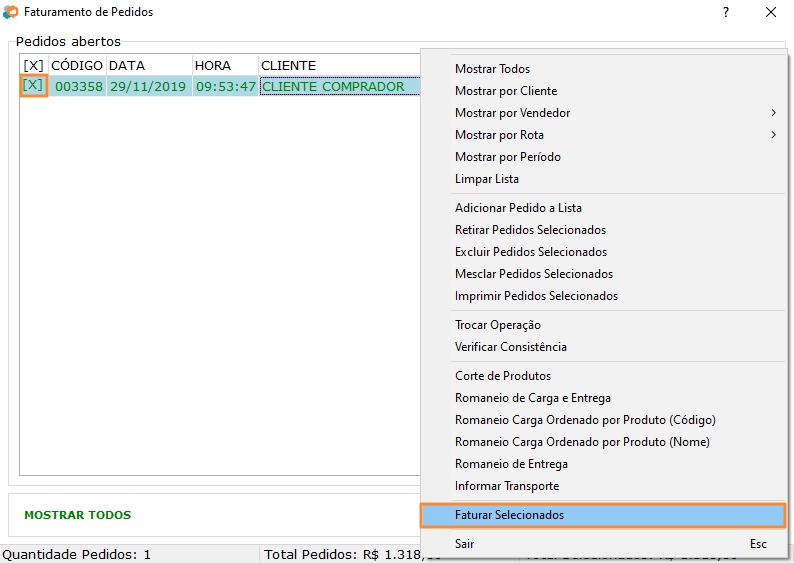This screenshot has height=563, width=794.
Task: Choose Informar Transporte from the menu
Action: [x=507, y=486]
